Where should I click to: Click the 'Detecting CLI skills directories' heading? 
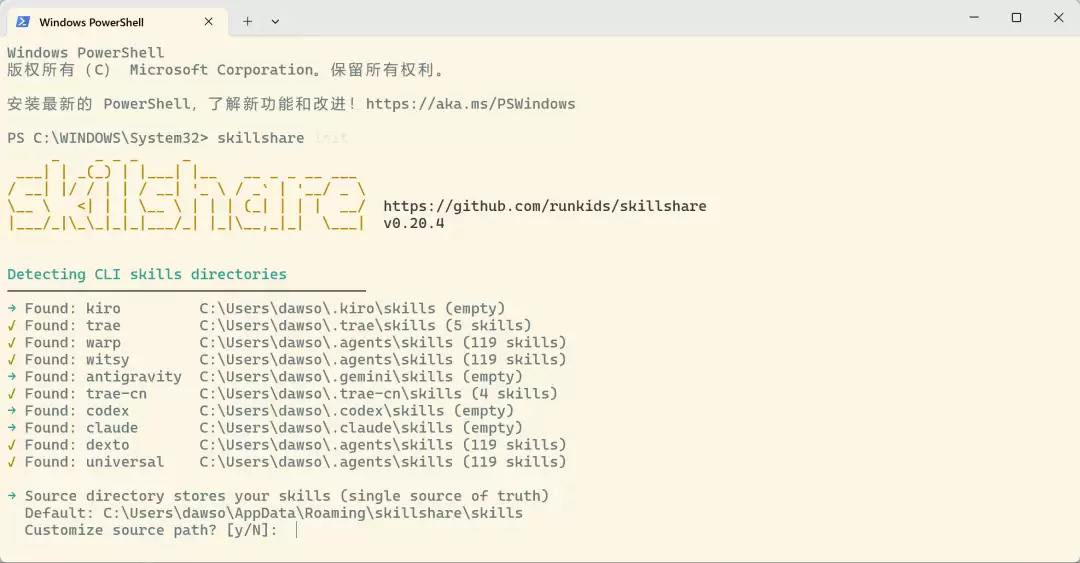click(x=147, y=274)
